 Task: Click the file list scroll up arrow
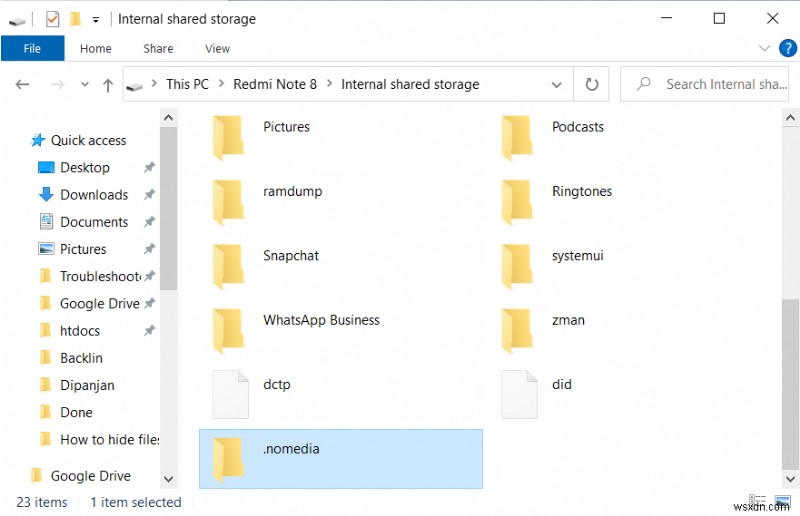(x=790, y=118)
